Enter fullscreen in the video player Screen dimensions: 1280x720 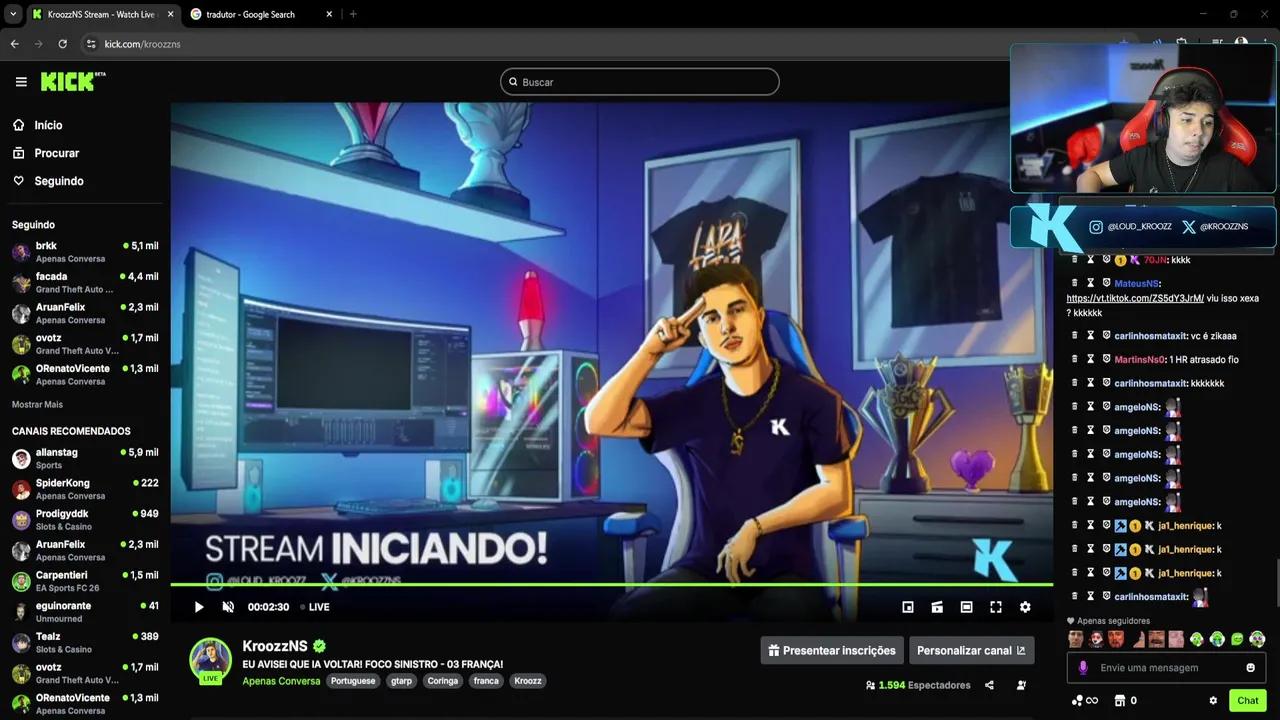(996, 607)
